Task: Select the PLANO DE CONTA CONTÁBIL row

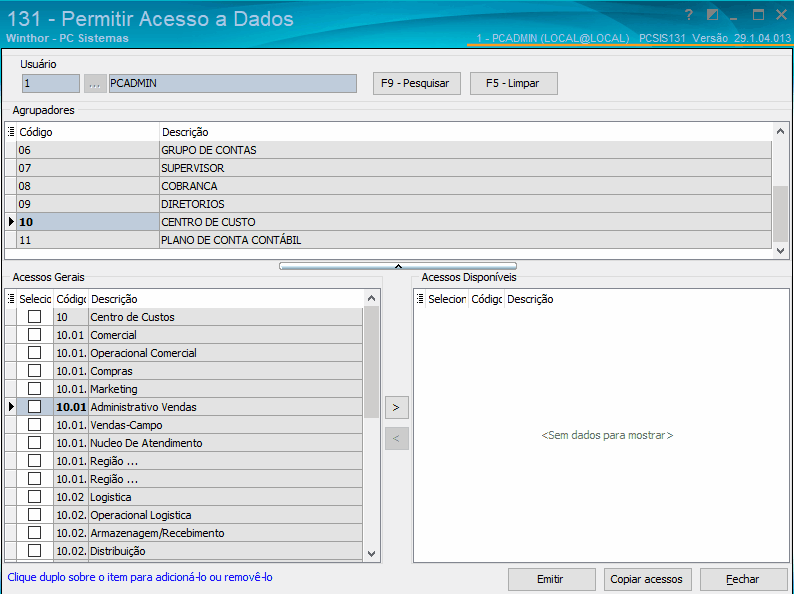Action: (x=388, y=240)
